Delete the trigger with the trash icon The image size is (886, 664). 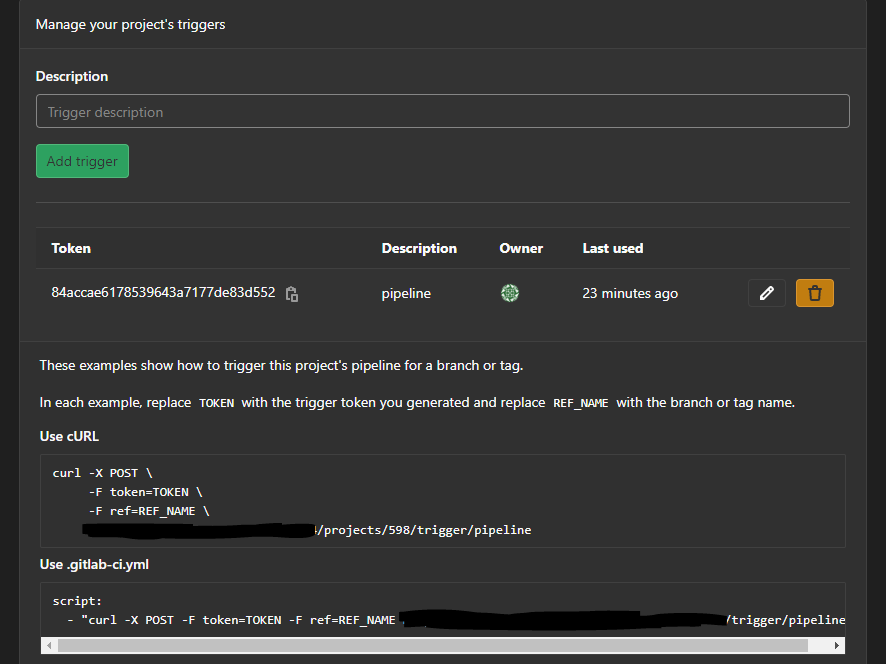814,292
